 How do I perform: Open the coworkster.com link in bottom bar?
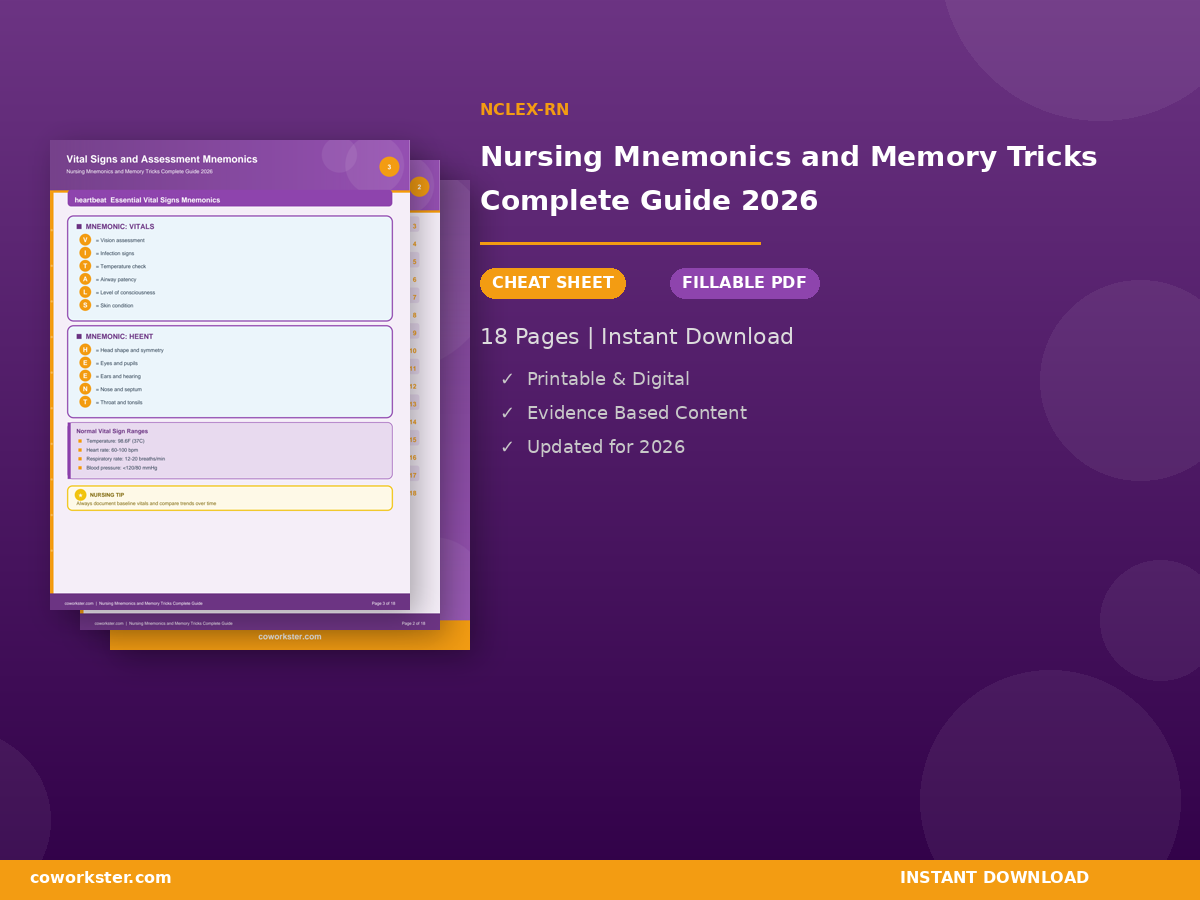101,878
